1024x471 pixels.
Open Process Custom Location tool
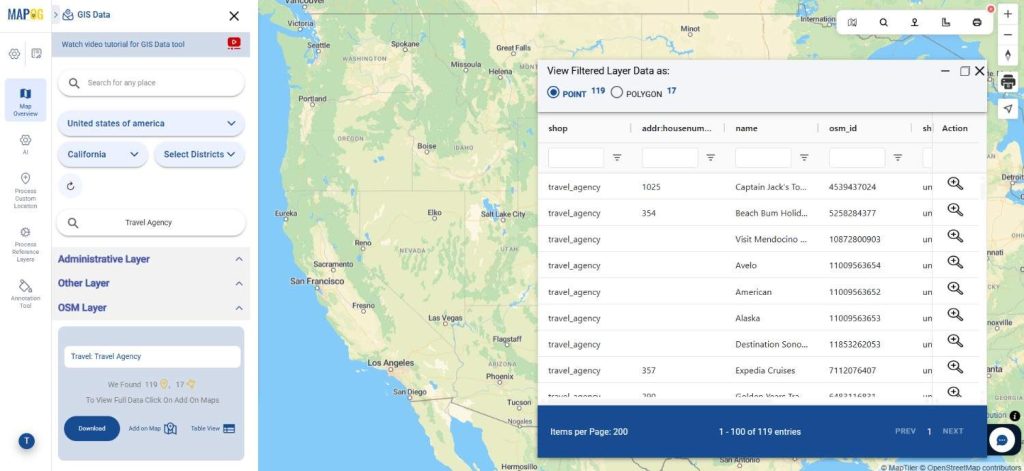[x=25, y=190]
